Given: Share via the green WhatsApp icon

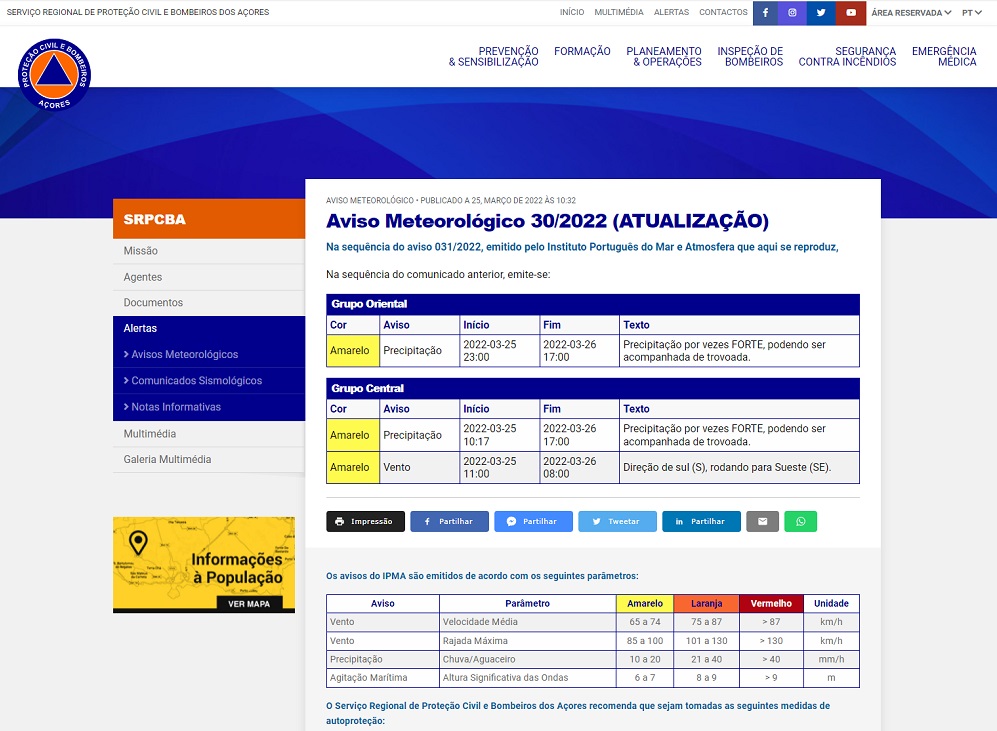Looking at the screenshot, I should (x=801, y=521).
